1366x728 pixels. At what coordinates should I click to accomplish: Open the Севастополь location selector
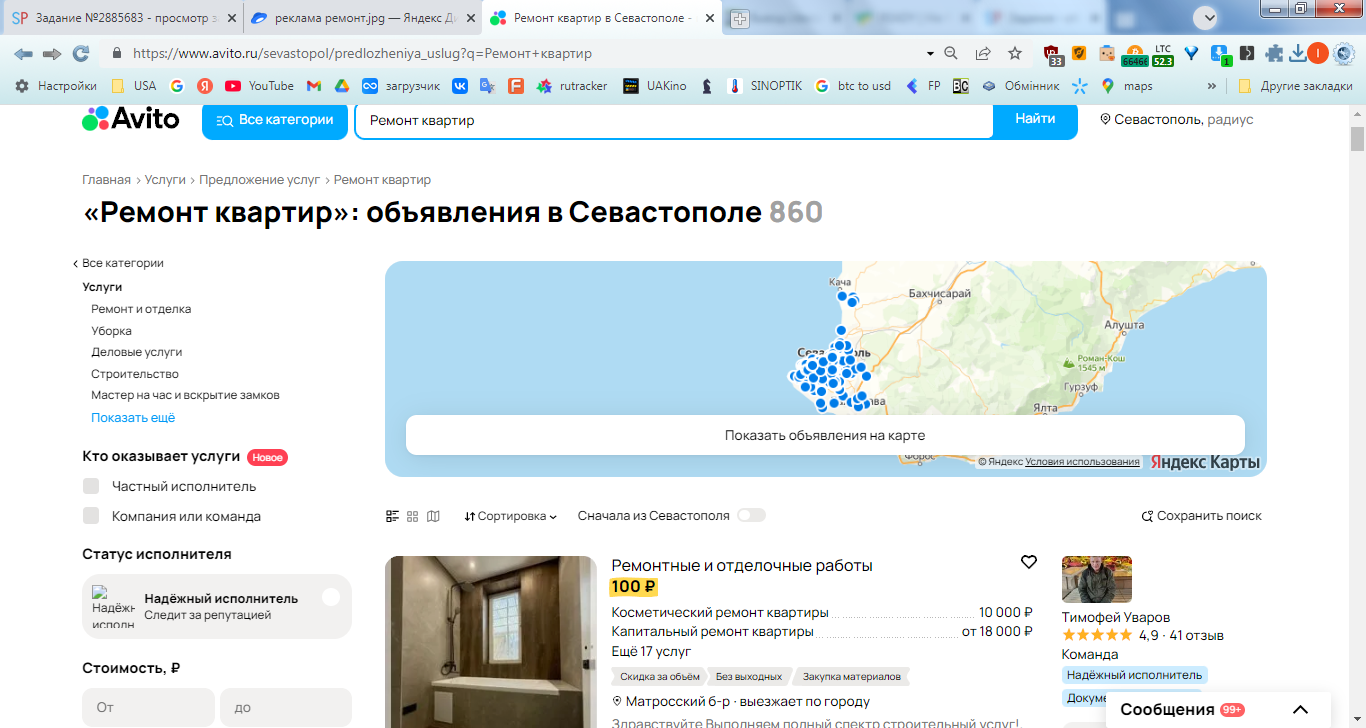(1176, 120)
